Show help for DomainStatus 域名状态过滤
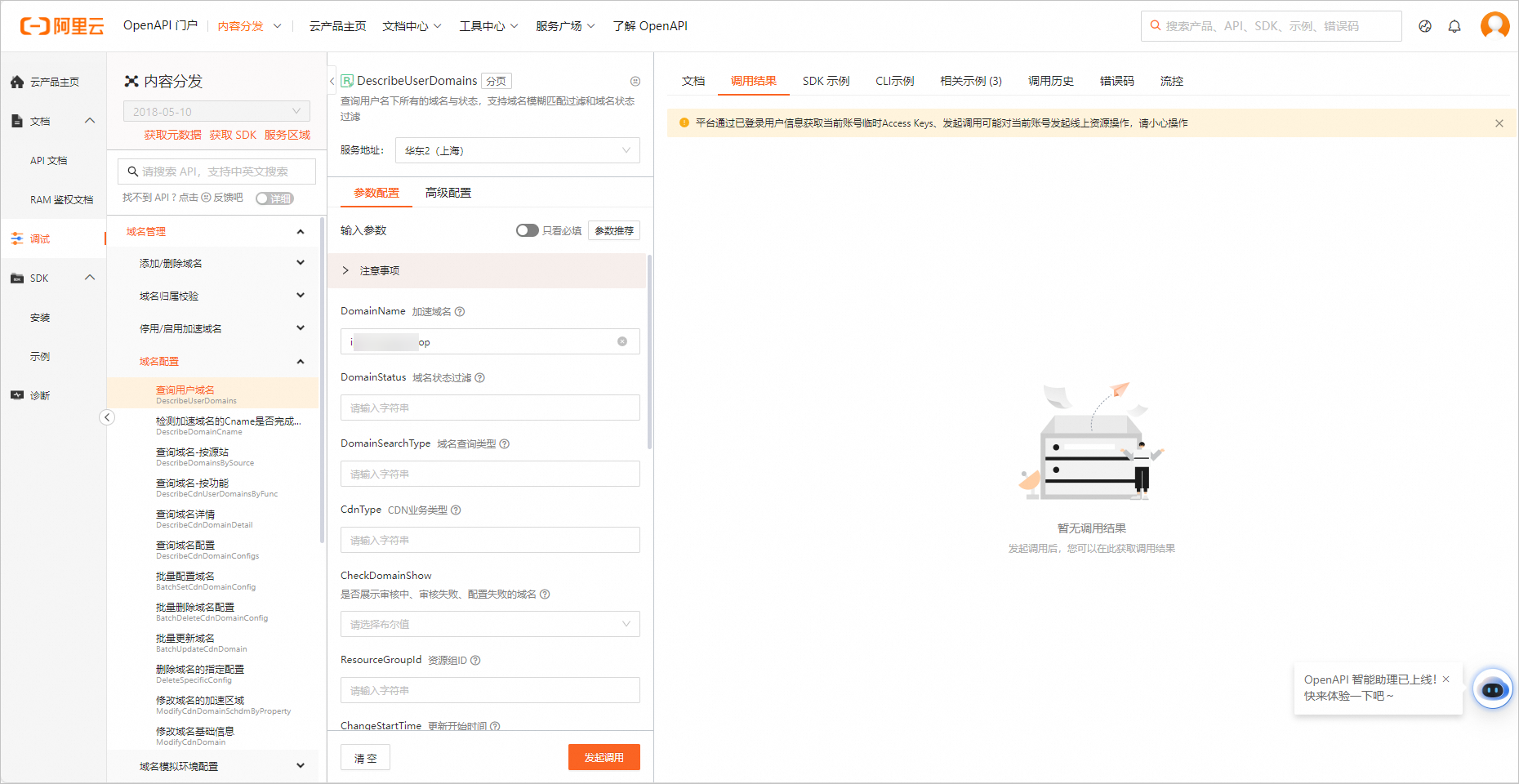The width and height of the screenshot is (1519, 784). [480, 377]
